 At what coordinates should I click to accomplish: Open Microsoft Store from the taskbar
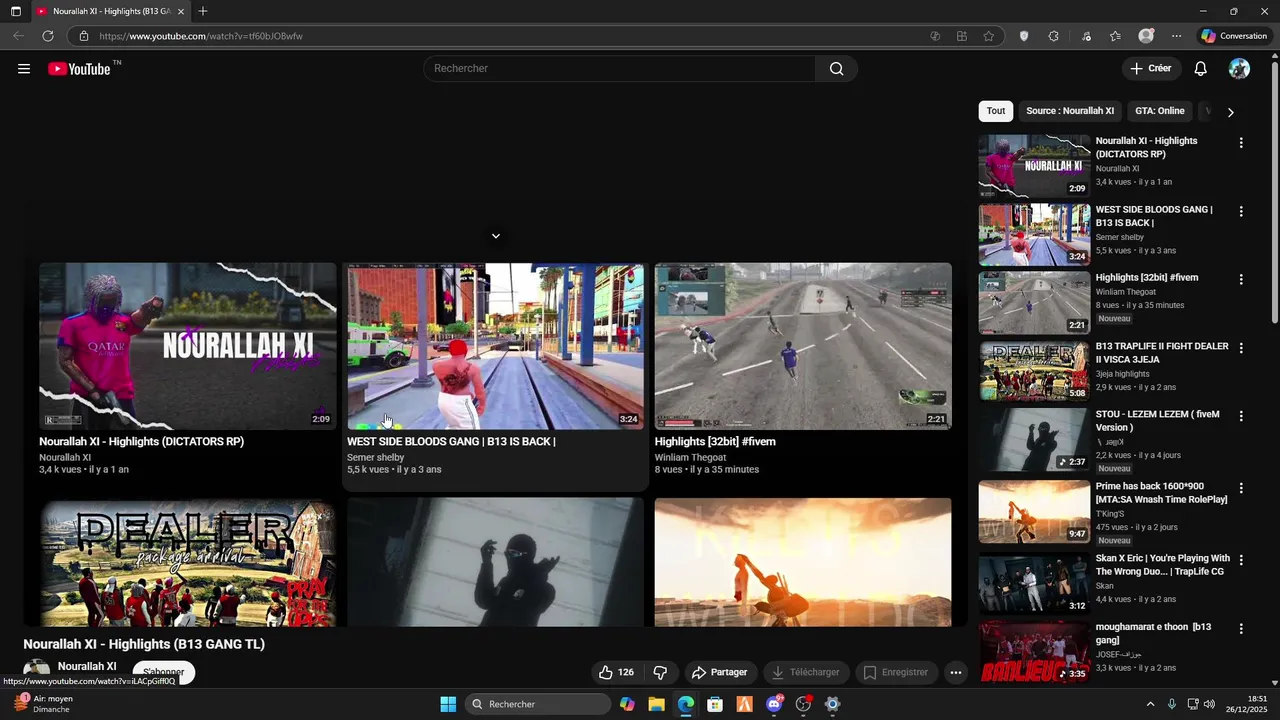pos(715,704)
